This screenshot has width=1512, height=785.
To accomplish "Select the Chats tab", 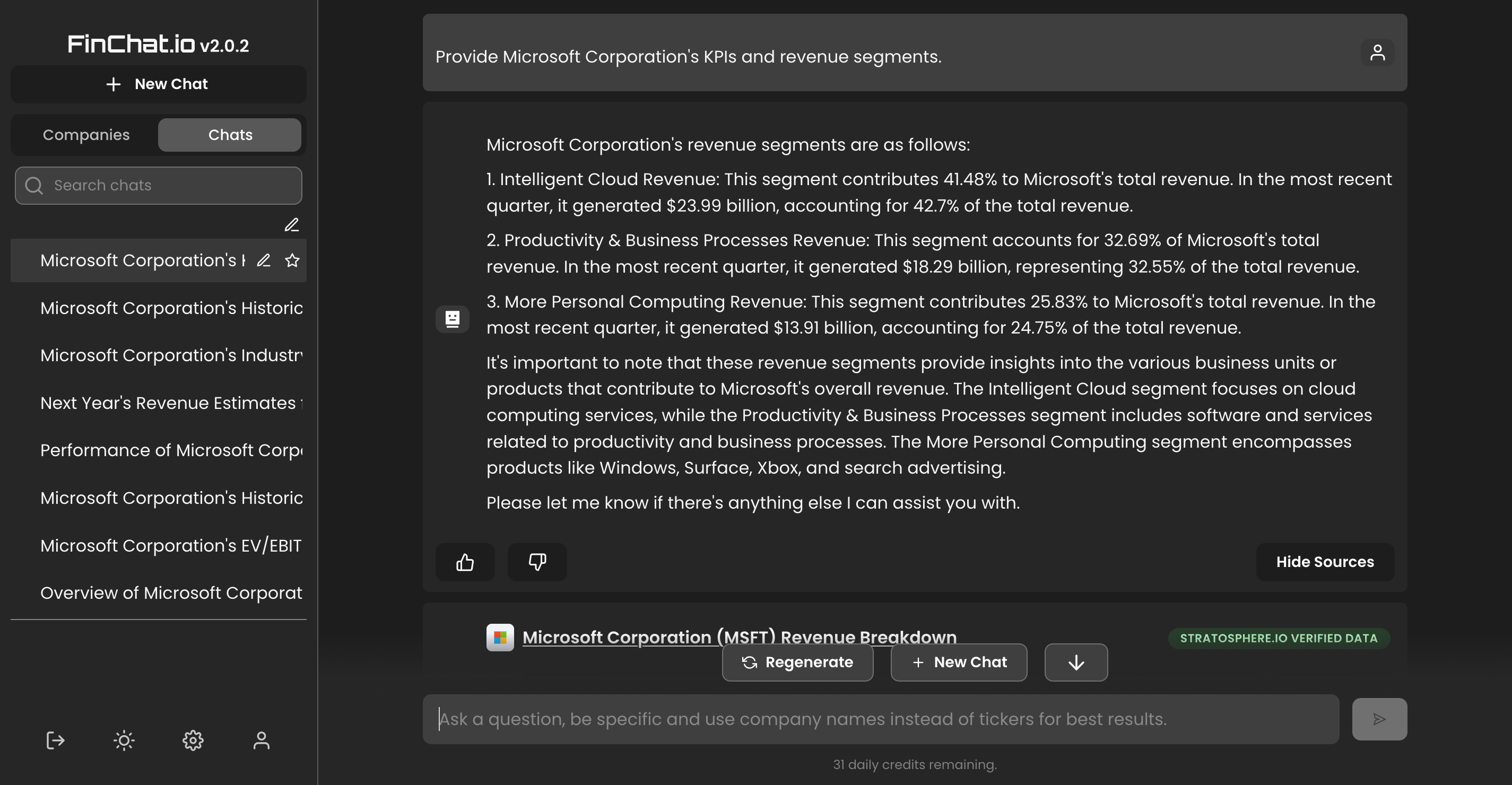I will 230,134.
